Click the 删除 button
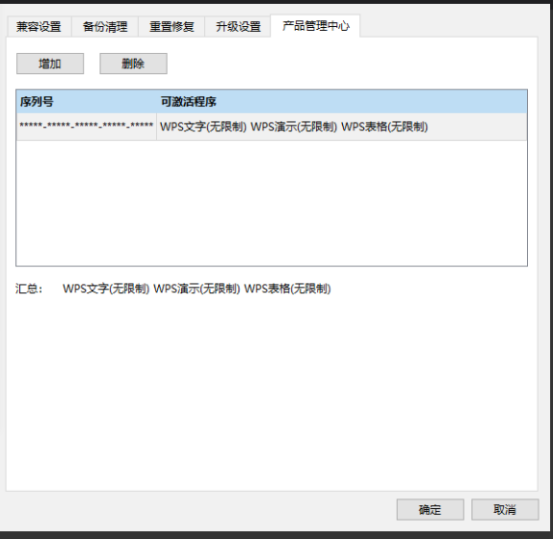 [x=133, y=64]
